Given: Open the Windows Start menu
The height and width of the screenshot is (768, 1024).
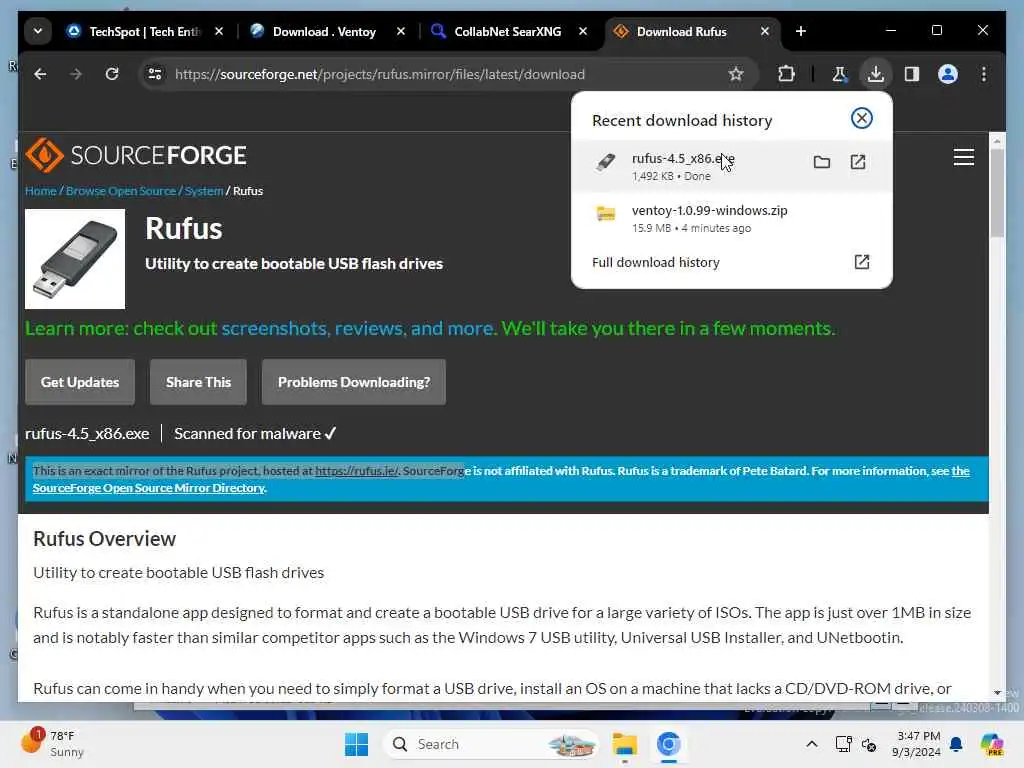Looking at the screenshot, I should (x=357, y=744).
